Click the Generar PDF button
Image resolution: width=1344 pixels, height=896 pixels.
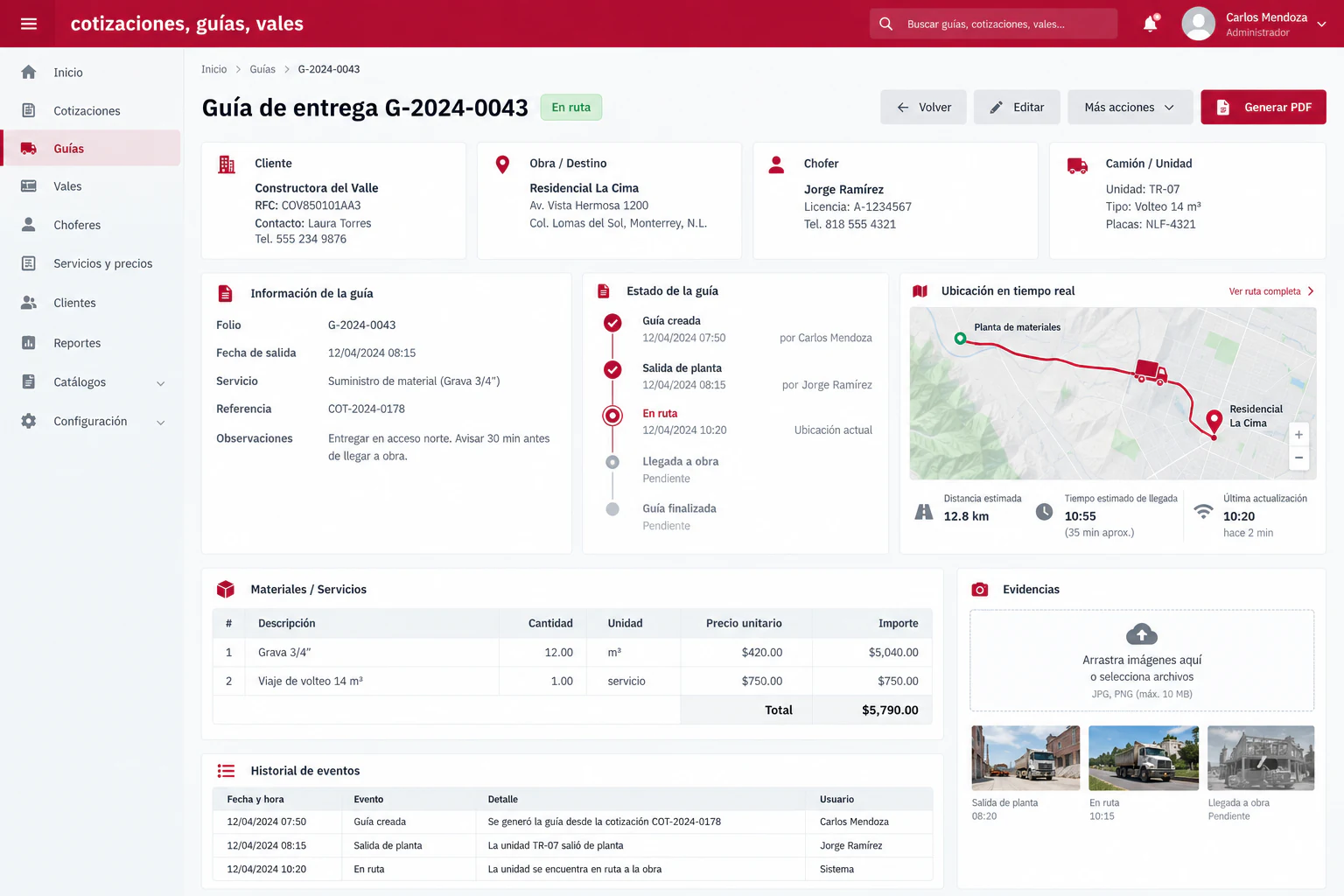pyautogui.click(x=1263, y=107)
